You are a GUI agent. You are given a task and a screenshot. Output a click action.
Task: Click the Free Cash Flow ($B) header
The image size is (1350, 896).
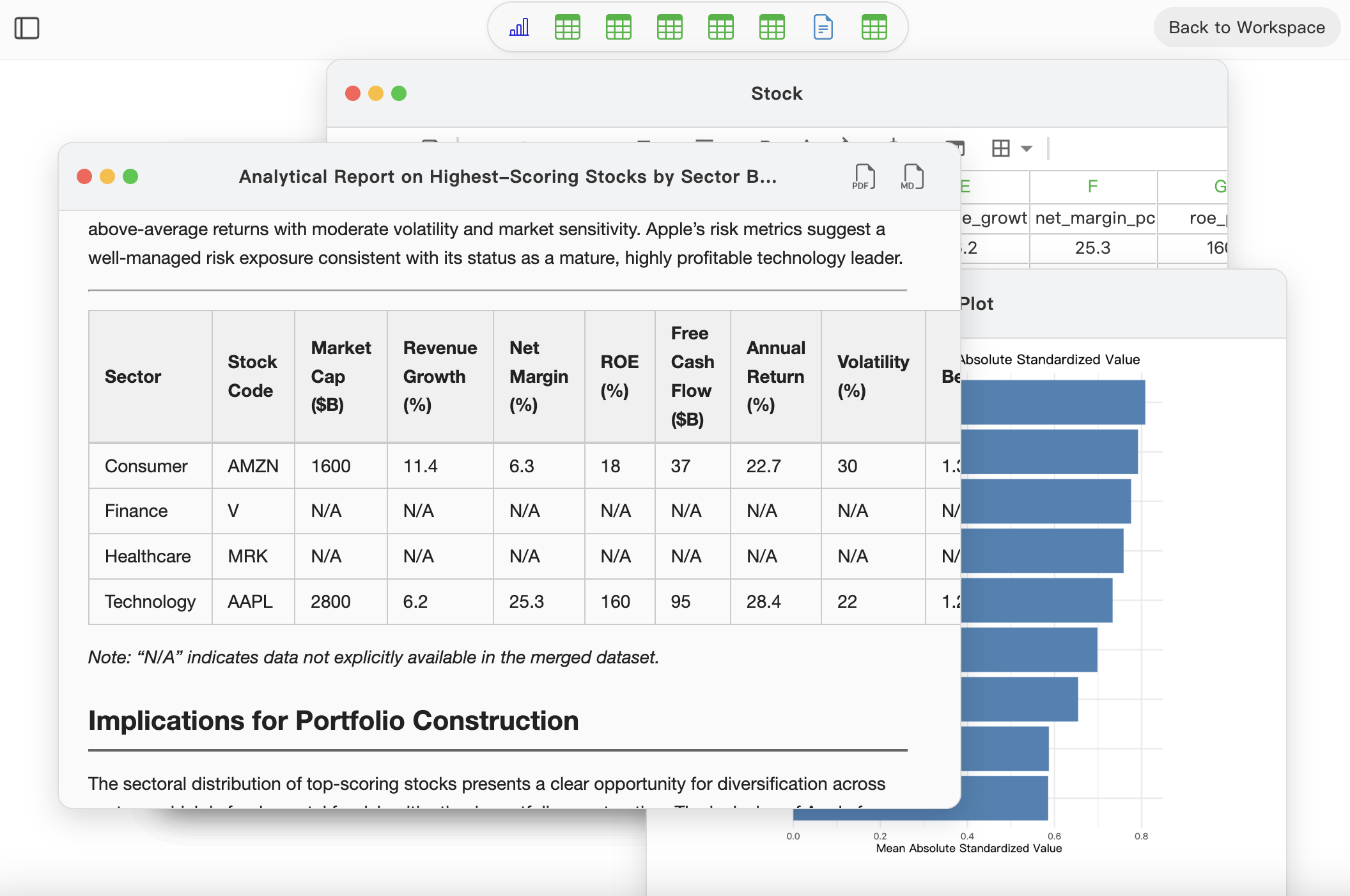[693, 376]
